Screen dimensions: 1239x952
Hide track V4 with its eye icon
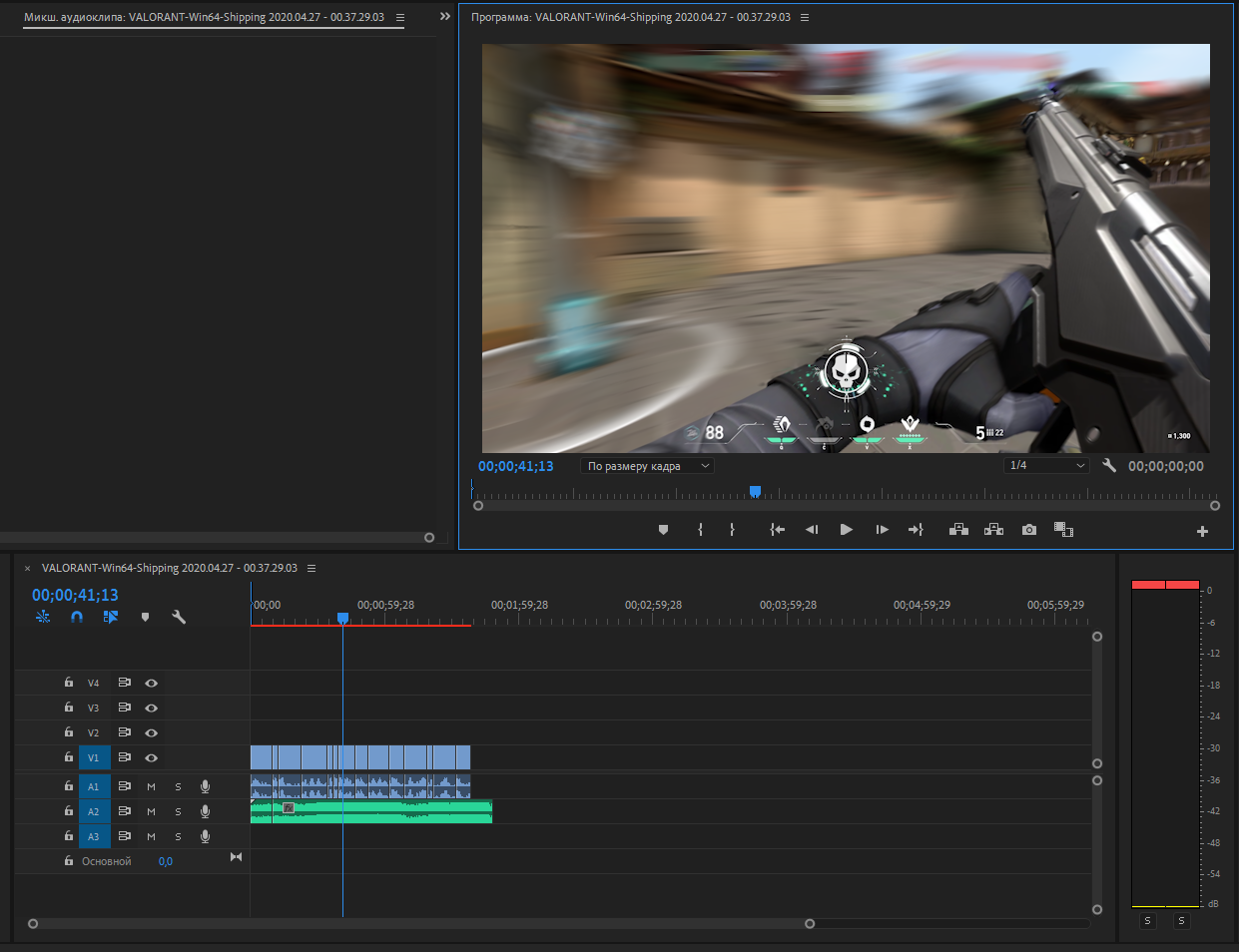(x=151, y=683)
